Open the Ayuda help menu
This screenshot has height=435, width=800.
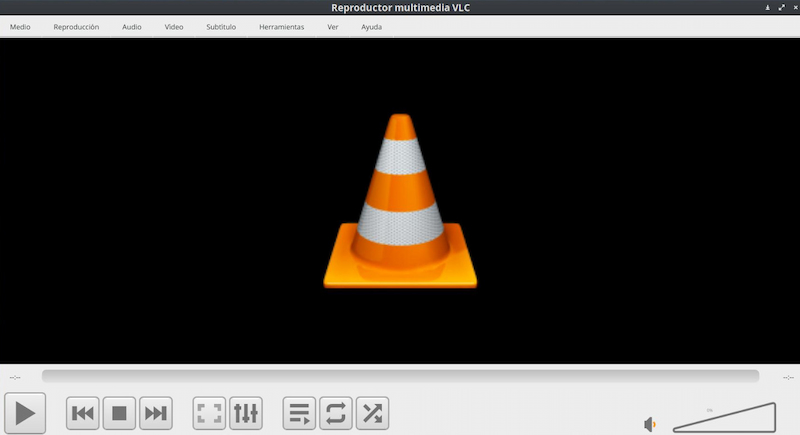tap(371, 27)
